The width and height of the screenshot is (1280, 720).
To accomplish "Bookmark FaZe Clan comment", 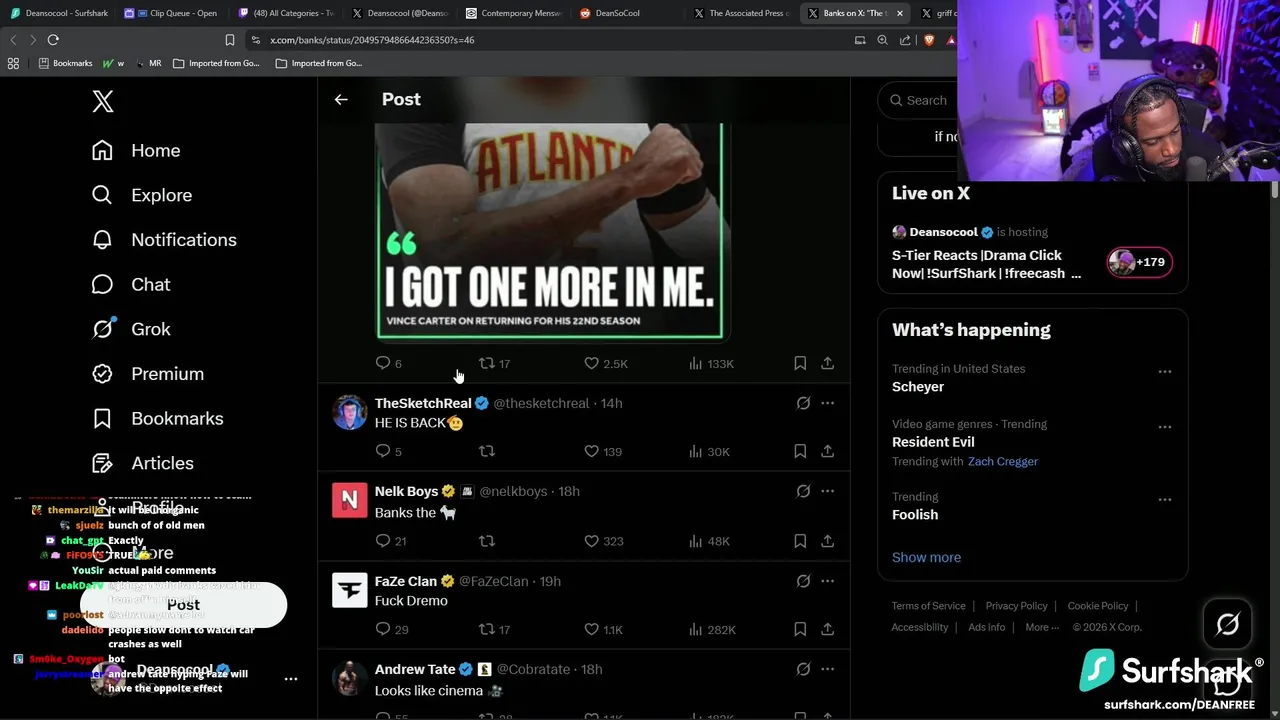I will (x=800, y=629).
